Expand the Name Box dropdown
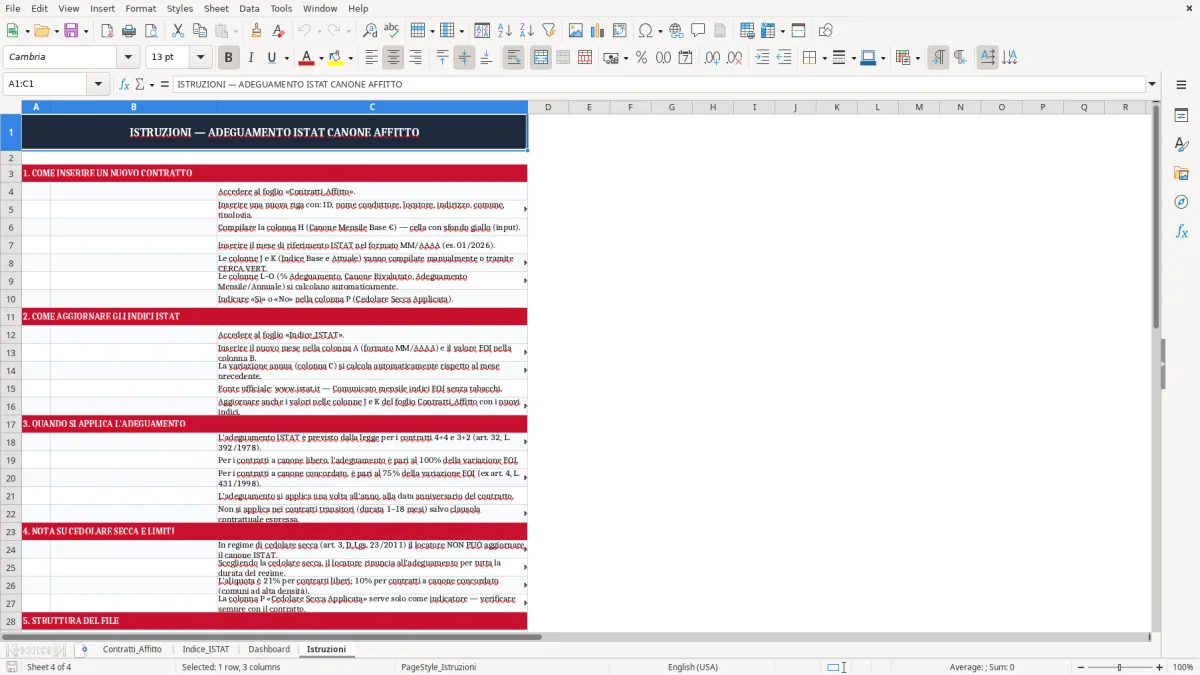This screenshot has width=1200, height=675. tap(99, 84)
